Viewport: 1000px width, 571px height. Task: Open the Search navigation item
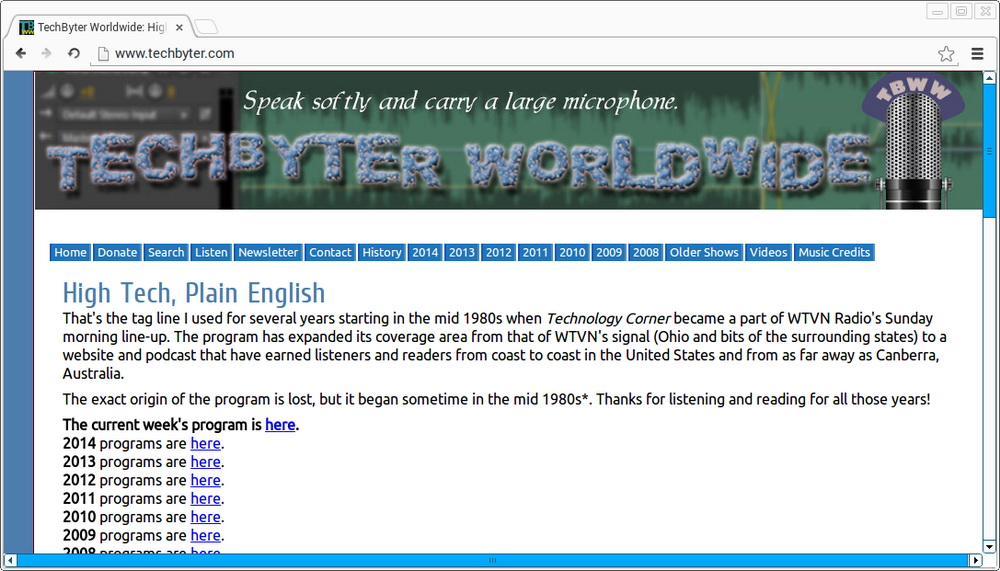pyautogui.click(x=166, y=252)
